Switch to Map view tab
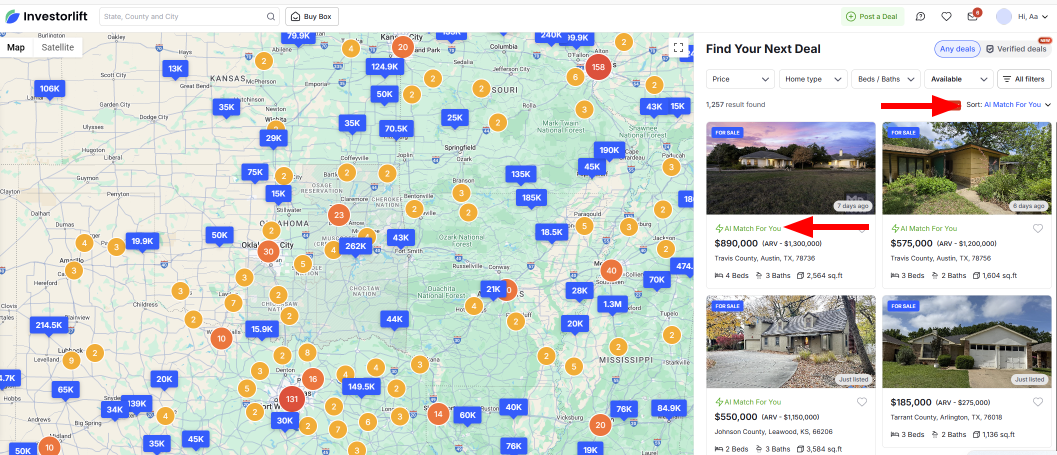The width and height of the screenshot is (1057, 455). pos(16,47)
